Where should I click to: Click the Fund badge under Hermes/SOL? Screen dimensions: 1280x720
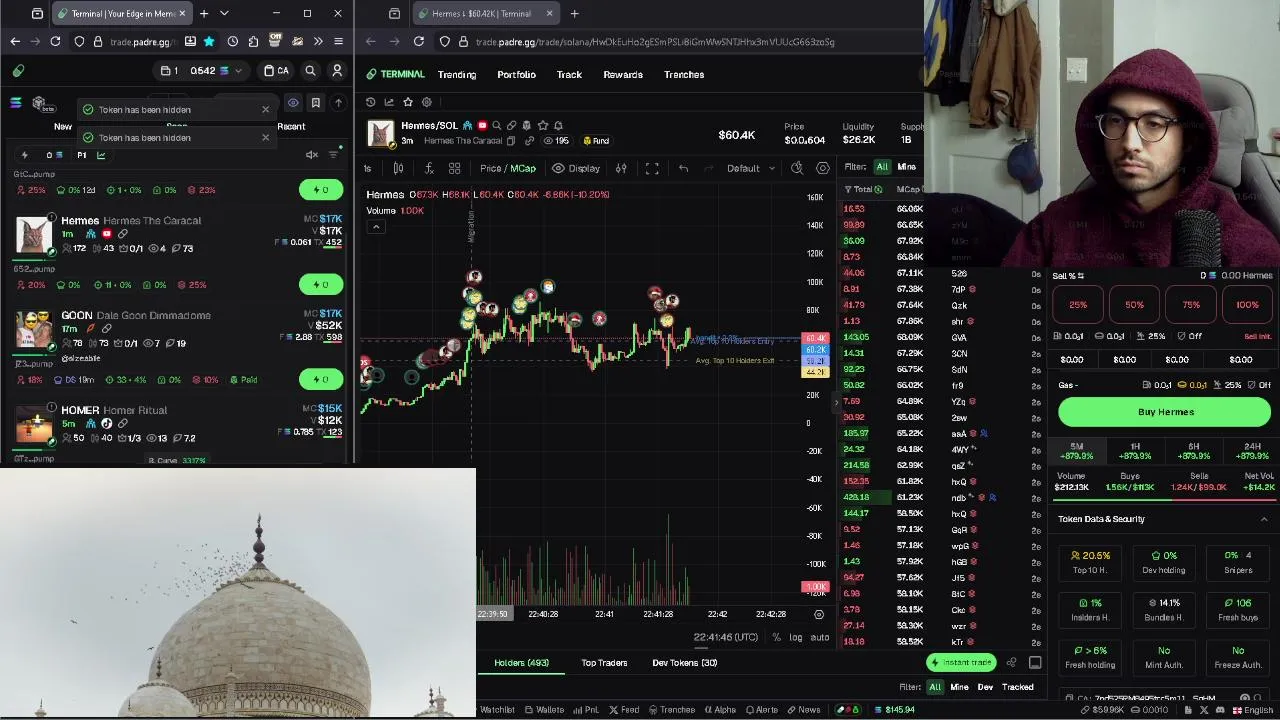click(596, 141)
